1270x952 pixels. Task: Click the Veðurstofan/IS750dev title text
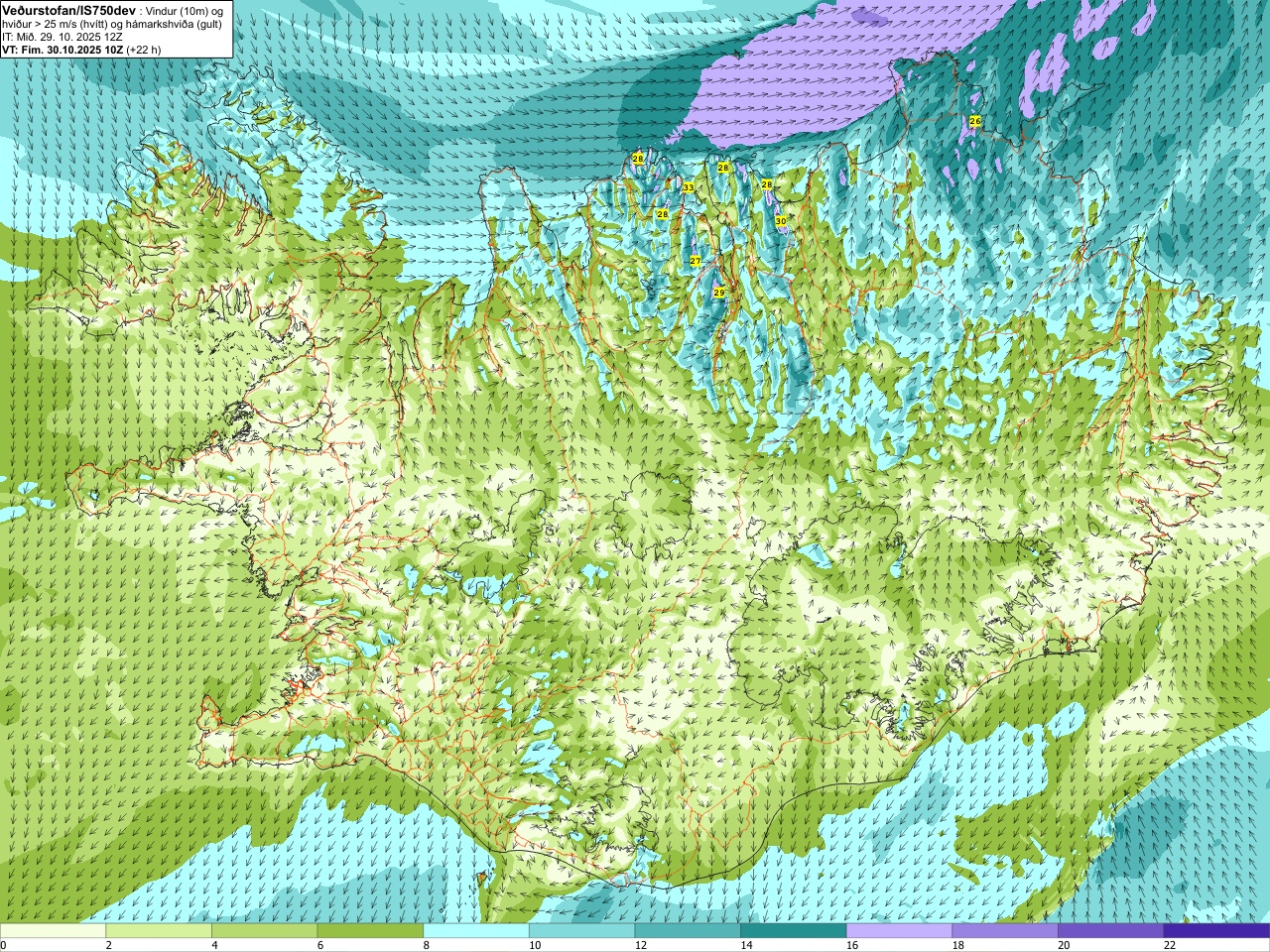pyautogui.click(x=69, y=10)
